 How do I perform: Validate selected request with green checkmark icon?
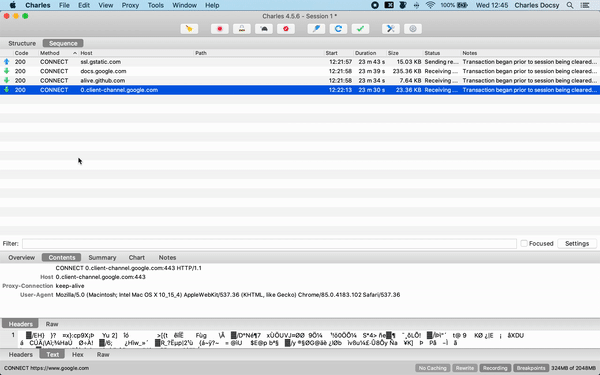coord(360,29)
